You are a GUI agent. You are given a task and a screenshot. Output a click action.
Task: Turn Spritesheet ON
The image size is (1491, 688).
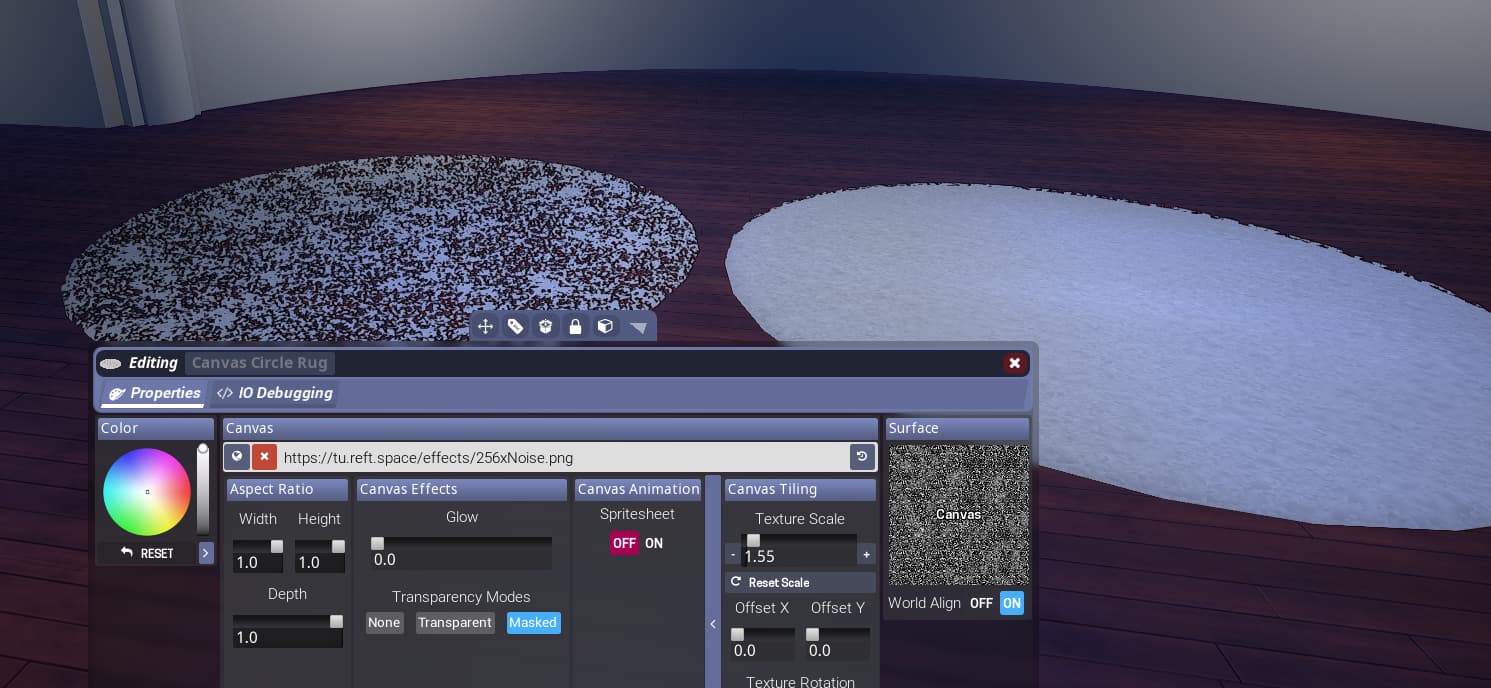[x=654, y=543]
